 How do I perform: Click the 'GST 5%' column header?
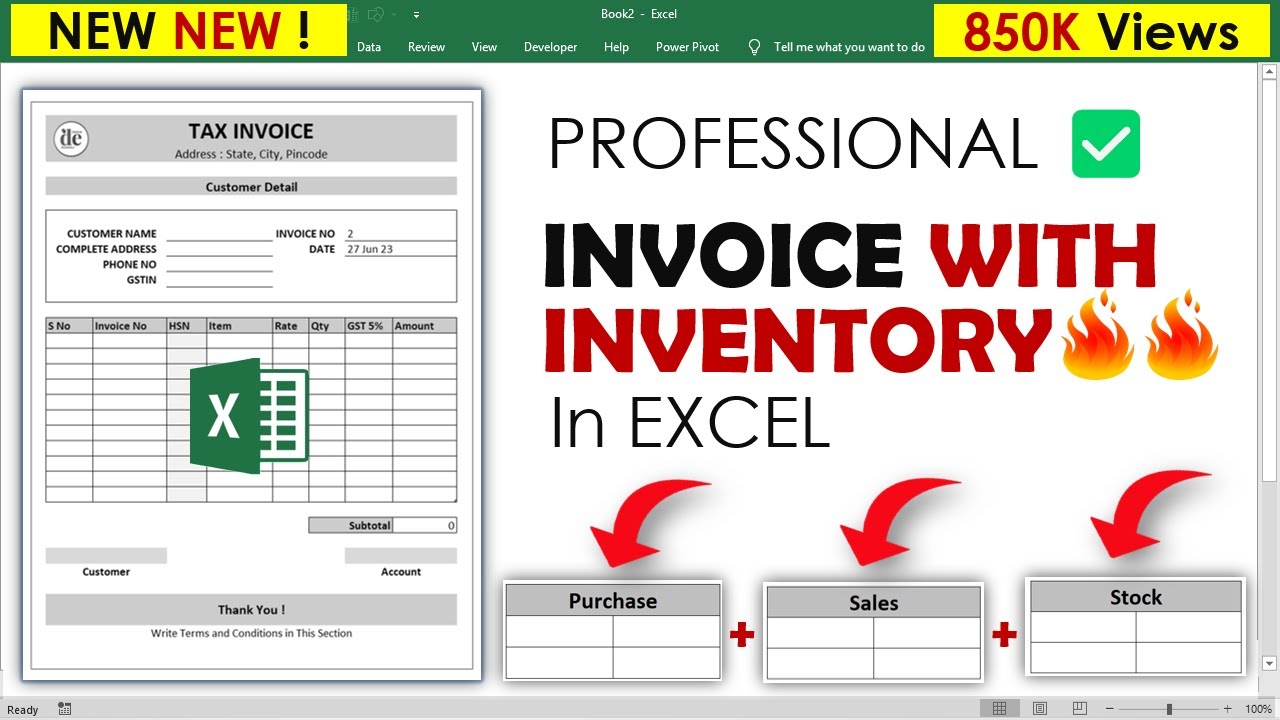pyautogui.click(x=369, y=326)
